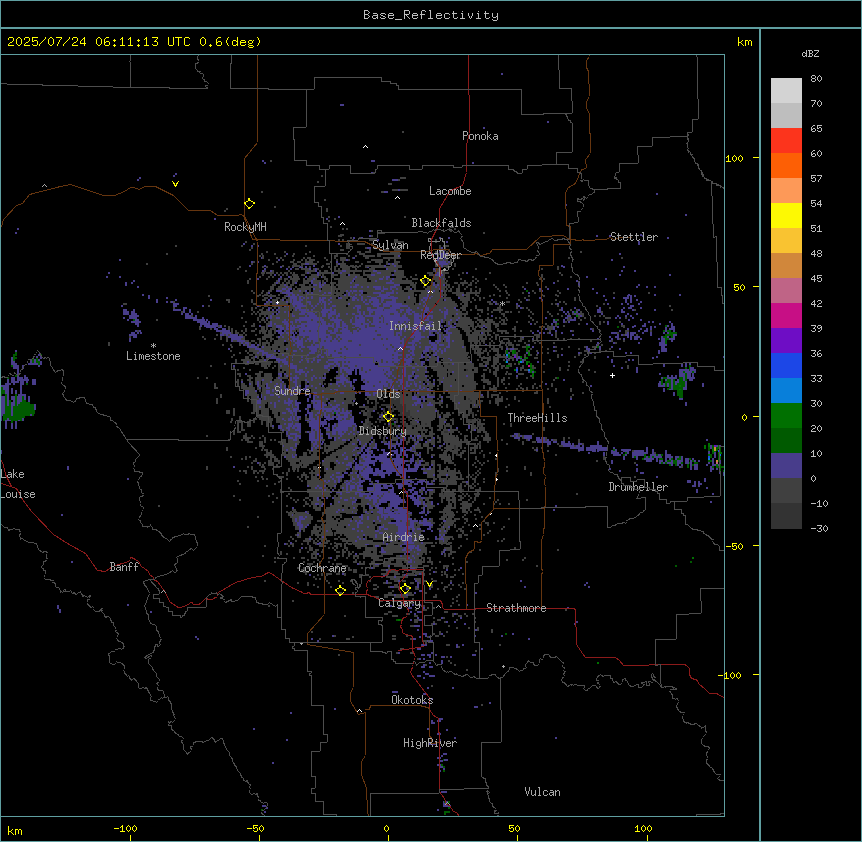Click the -100 tick on bottom horizontal axis
The width and height of the screenshot is (862, 842).
click(125, 828)
